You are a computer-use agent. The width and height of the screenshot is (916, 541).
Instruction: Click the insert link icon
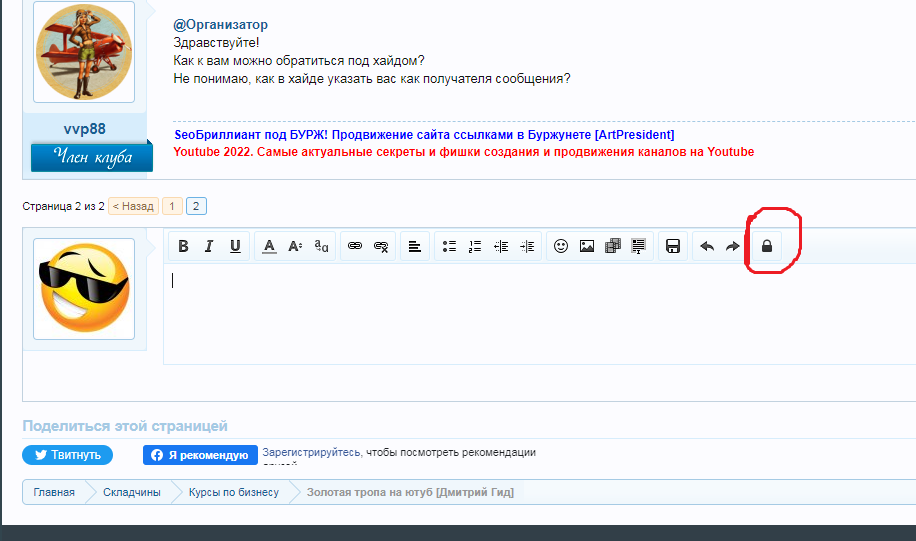pos(354,246)
